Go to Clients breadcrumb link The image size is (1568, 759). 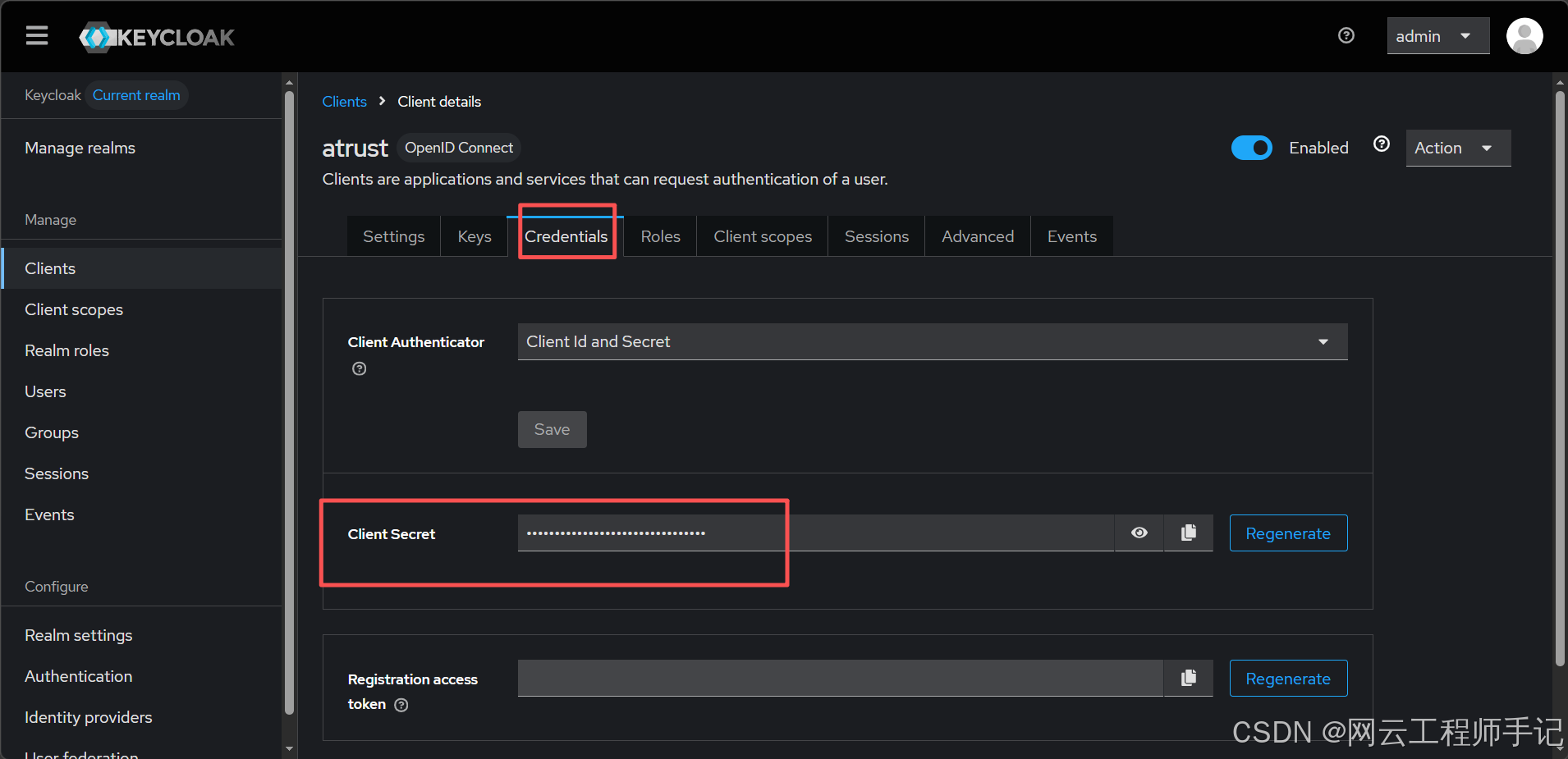pos(344,102)
